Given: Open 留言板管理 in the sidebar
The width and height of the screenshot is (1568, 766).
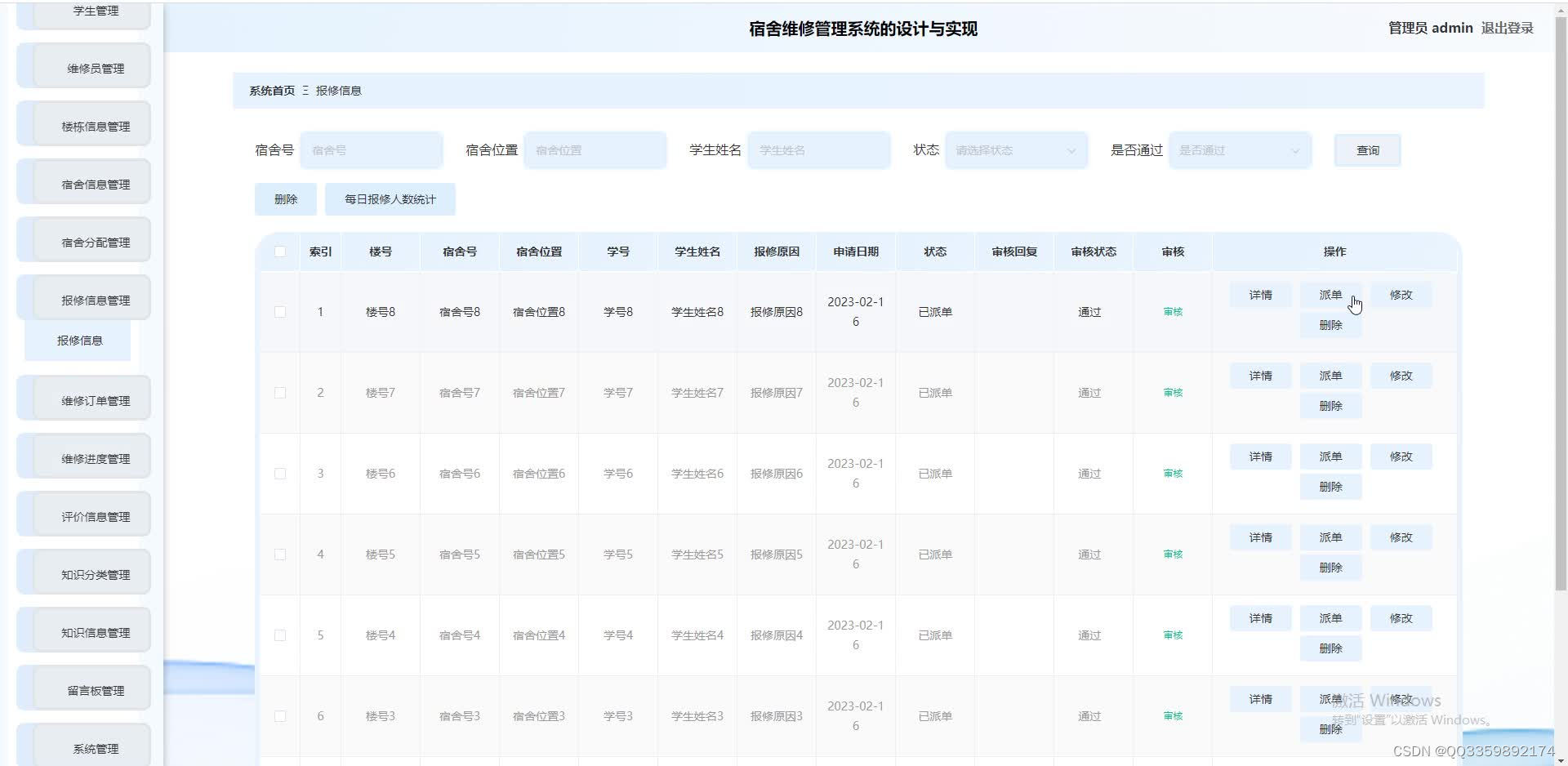Looking at the screenshot, I should pyautogui.click(x=83, y=688).
